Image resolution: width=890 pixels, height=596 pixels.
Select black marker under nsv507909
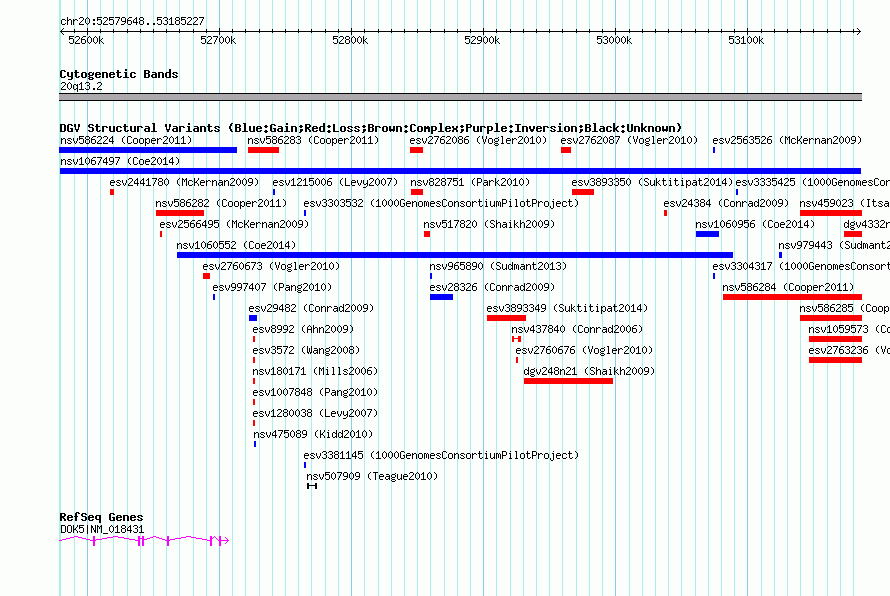pyautogui.click(x=312, y=486)
